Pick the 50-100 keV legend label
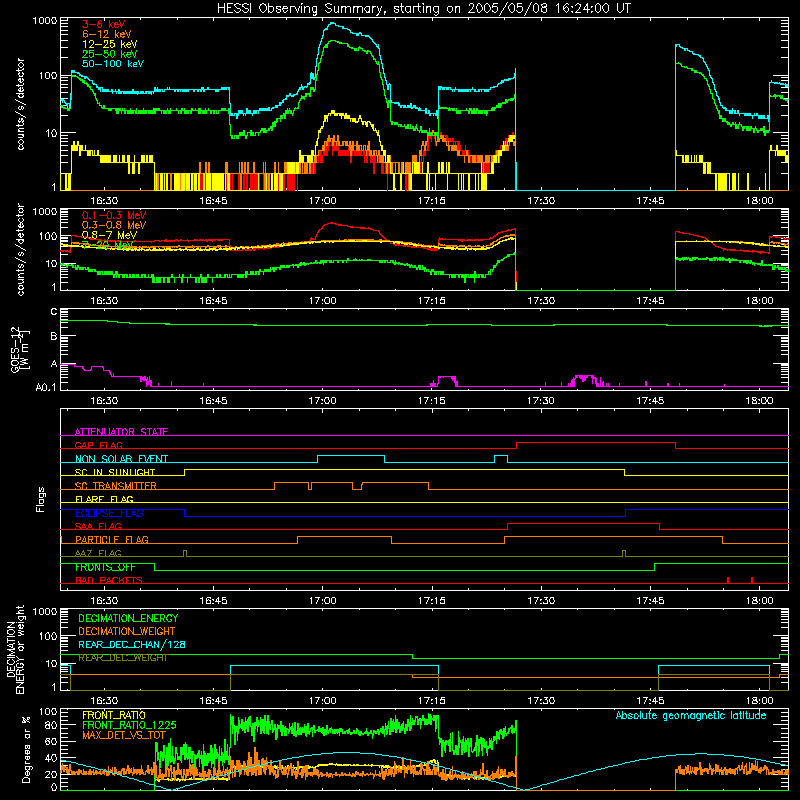The image size is (800, 800). coord(113,64)
